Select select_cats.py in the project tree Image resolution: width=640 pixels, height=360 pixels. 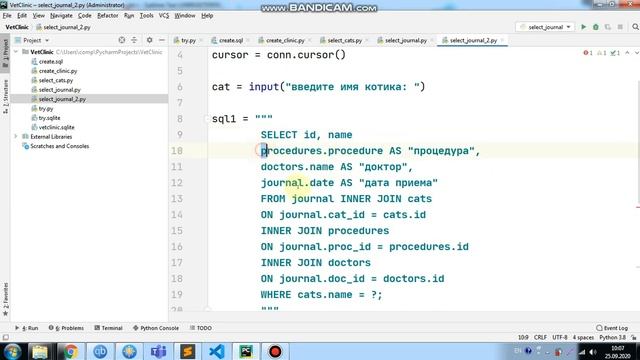tap(56, 80)
